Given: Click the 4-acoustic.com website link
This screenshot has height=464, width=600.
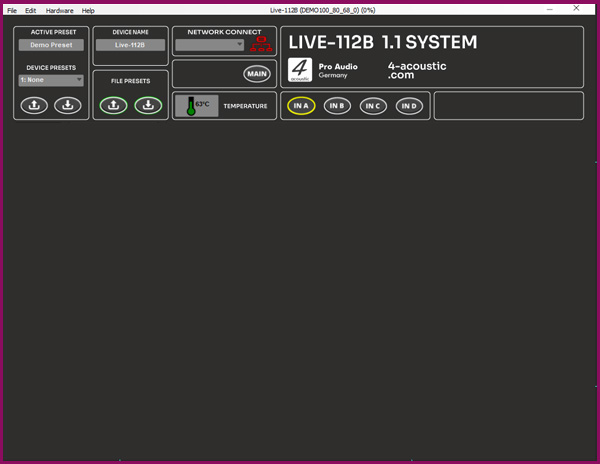Looking at the screenshot, I should (x=417, y=70).
